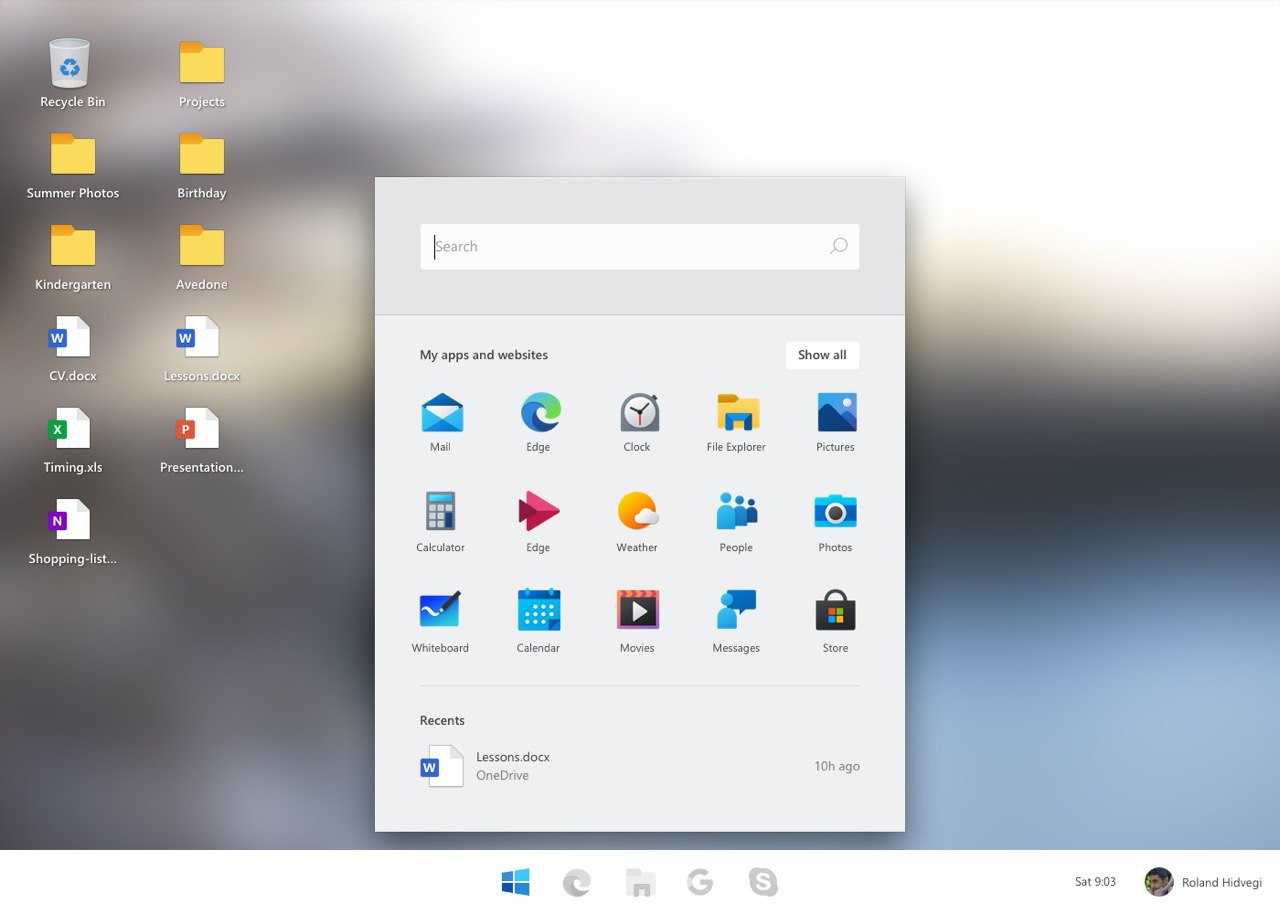This screenshot has width=1280, height=914.
Task: Open the Whiteboard app
Action: point(441,622)
